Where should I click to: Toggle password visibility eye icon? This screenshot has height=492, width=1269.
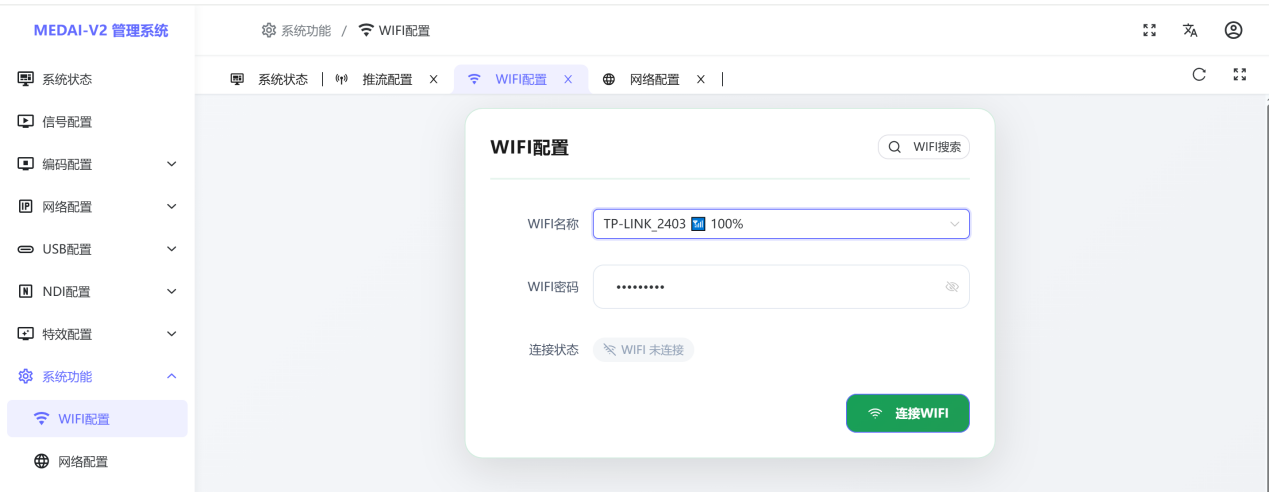(x=952, y=287)
